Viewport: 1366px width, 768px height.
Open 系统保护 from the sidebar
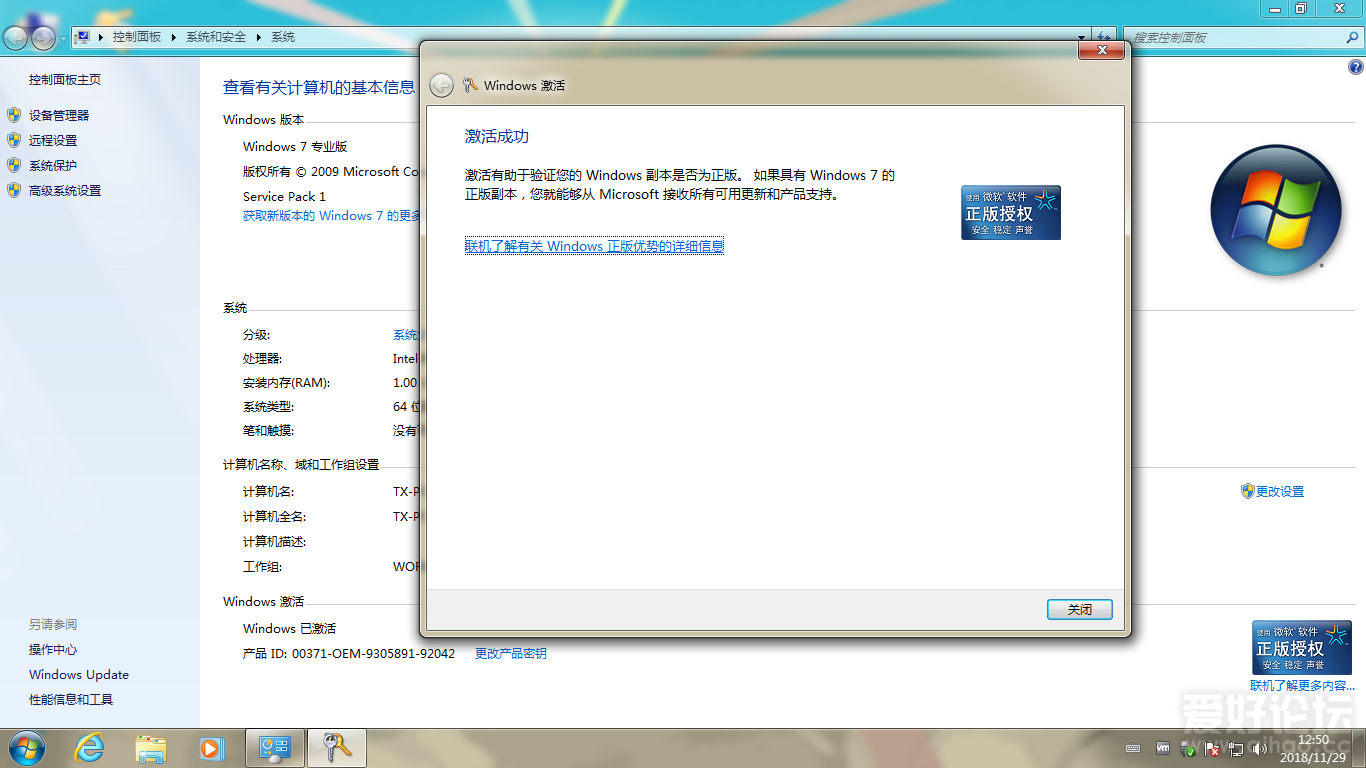53,165
